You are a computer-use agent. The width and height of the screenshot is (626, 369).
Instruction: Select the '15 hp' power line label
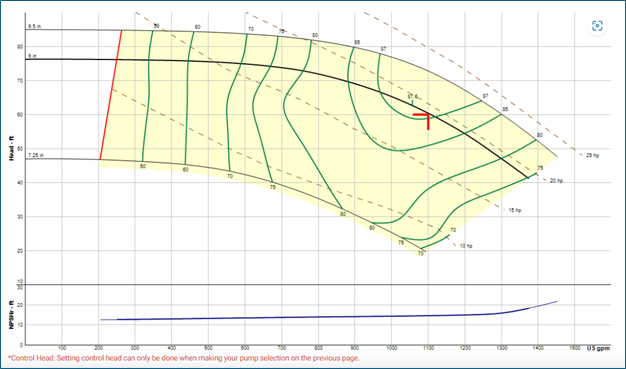[515, 210]
